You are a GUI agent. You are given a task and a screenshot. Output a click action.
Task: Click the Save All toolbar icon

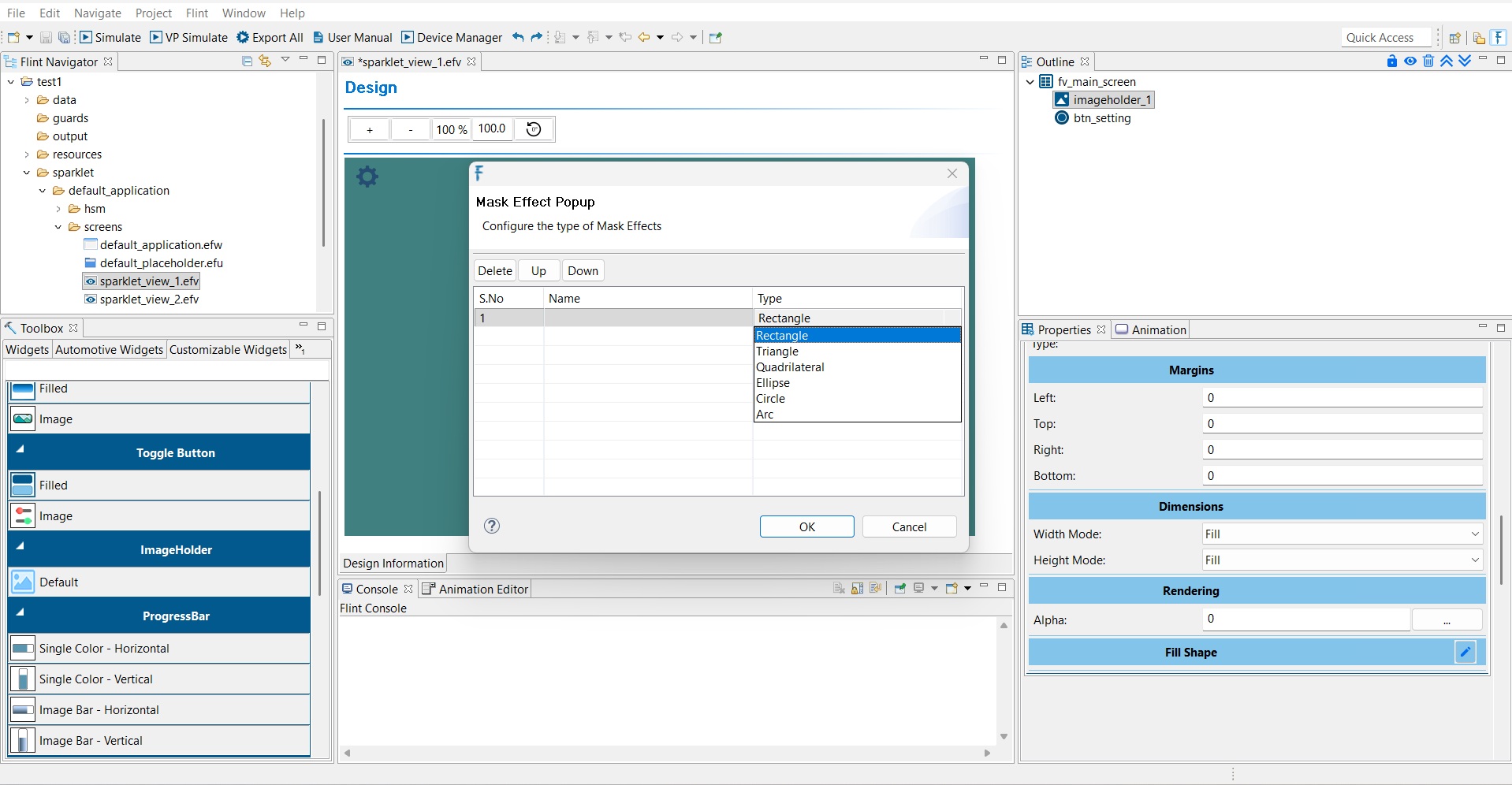click(x=64, y=37)
